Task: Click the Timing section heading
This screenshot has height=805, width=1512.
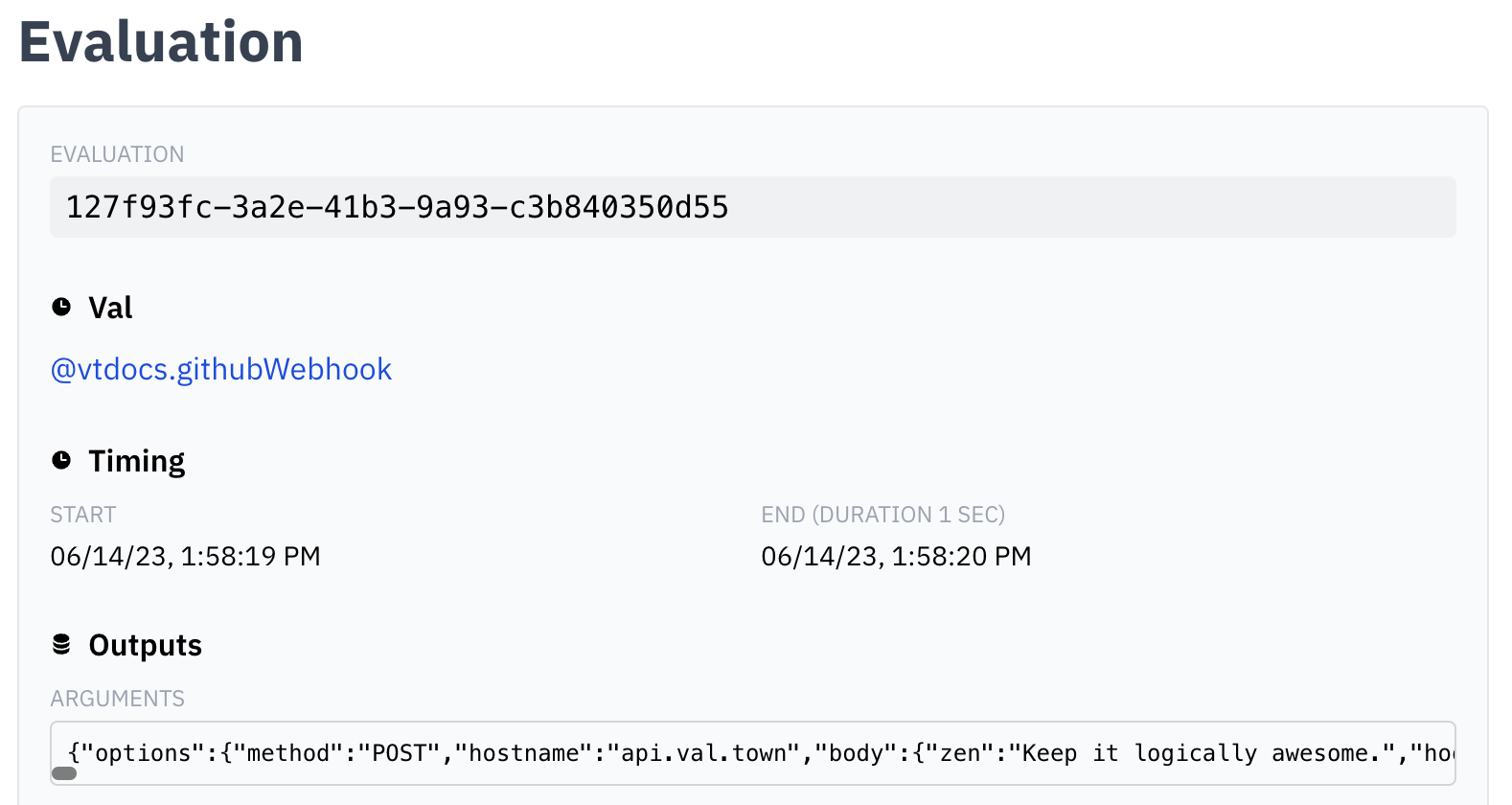Action: point(137,461)
